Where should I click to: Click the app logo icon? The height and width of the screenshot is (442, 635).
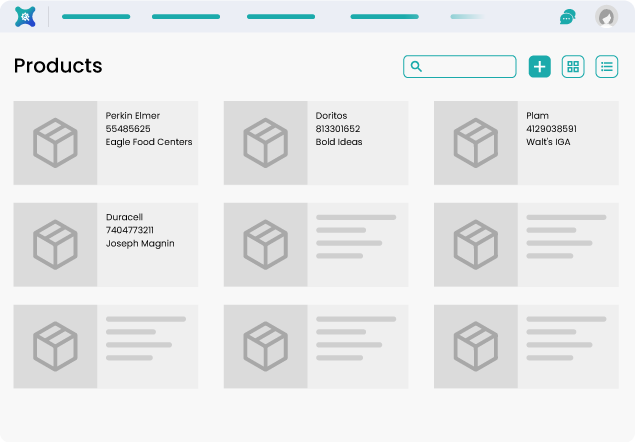(x=24, y=16)
